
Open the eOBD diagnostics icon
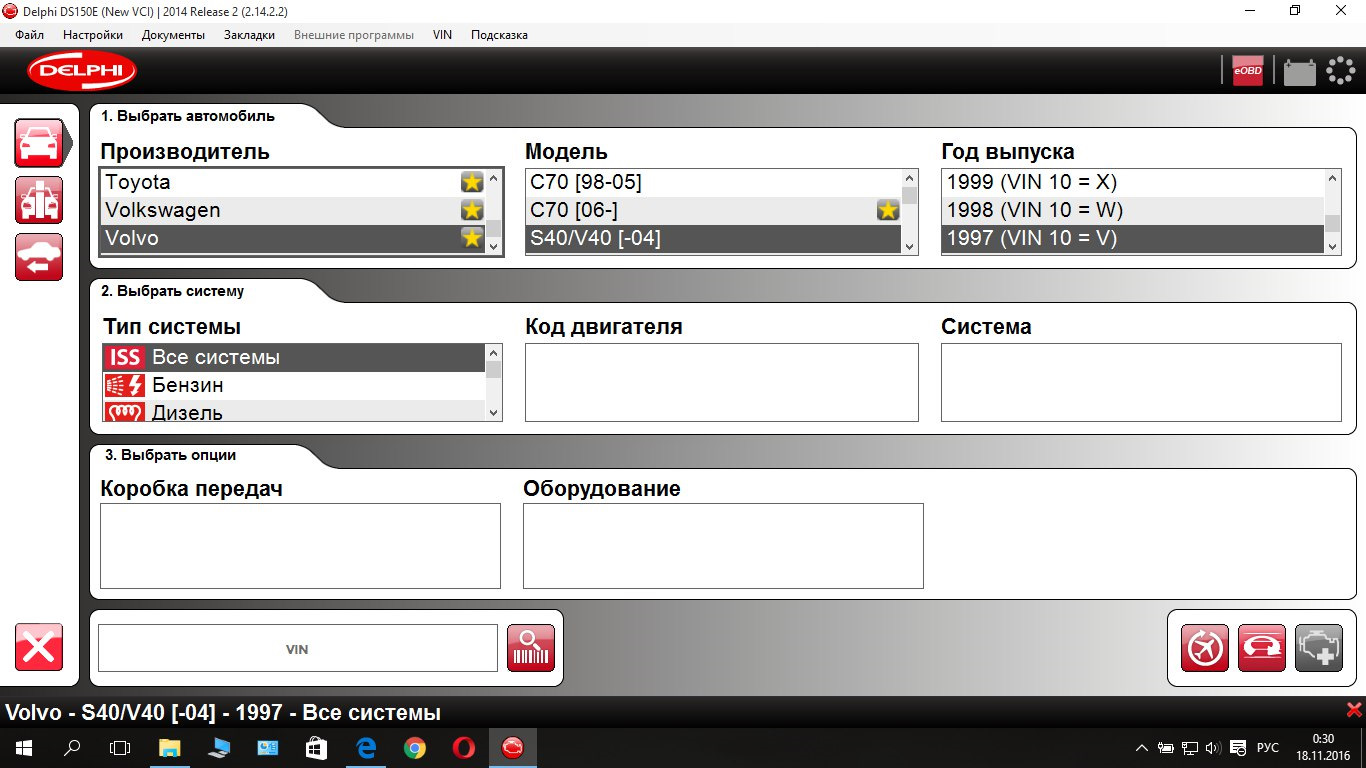tap(1248, 71)
